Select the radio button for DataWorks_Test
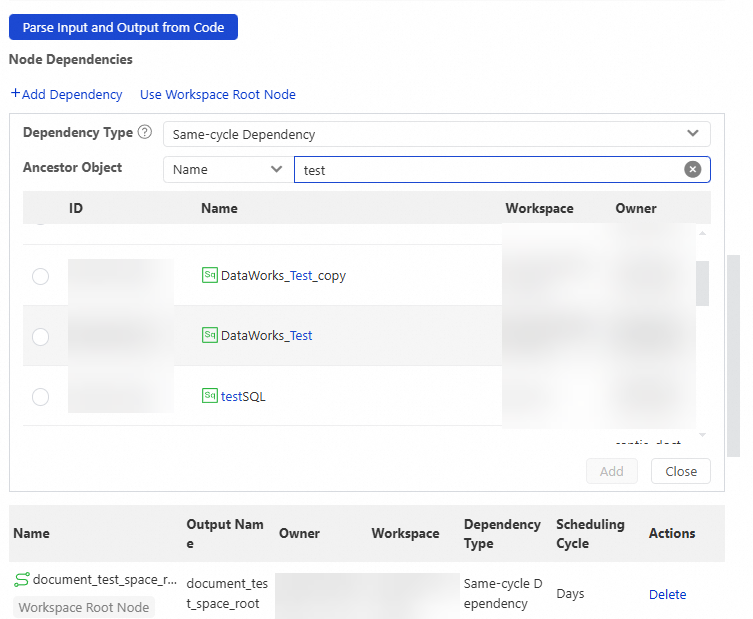This screenshot has height=619, width=753. tap(40, 337)
